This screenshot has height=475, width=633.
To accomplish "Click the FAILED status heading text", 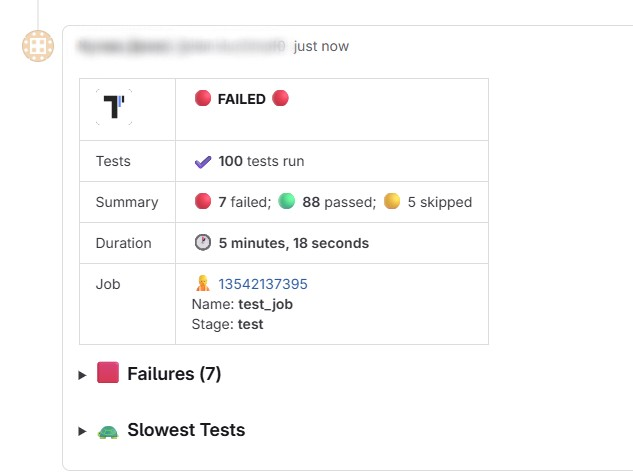I will 241,99.
